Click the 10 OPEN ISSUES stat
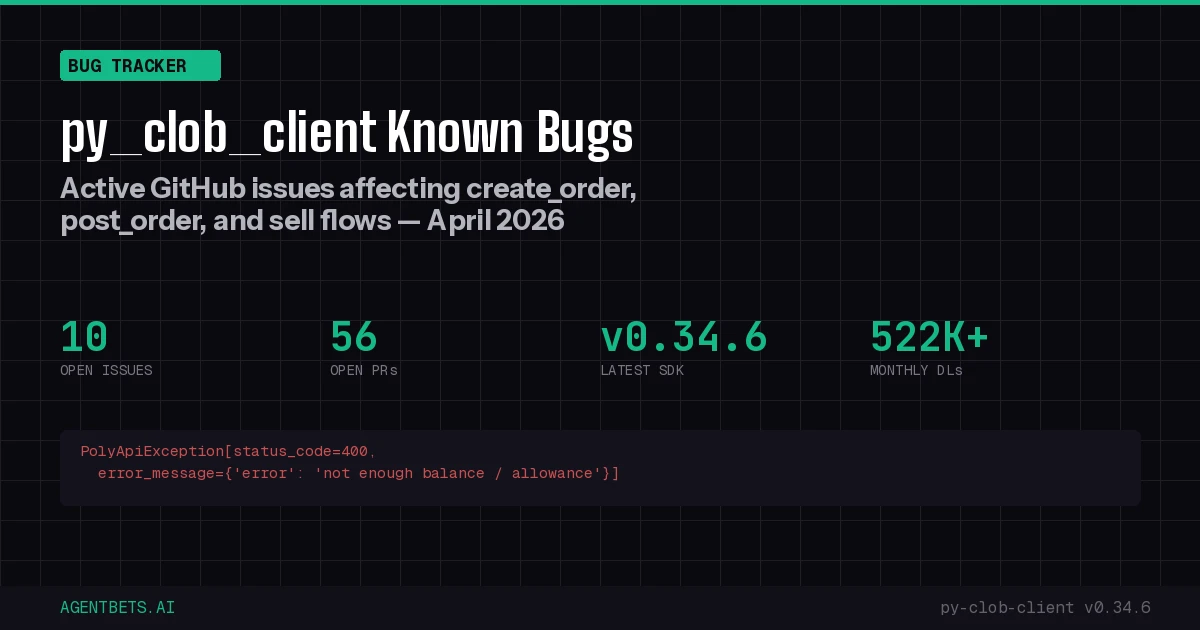Screen dimensions: 1200x630 click(83, 337)
